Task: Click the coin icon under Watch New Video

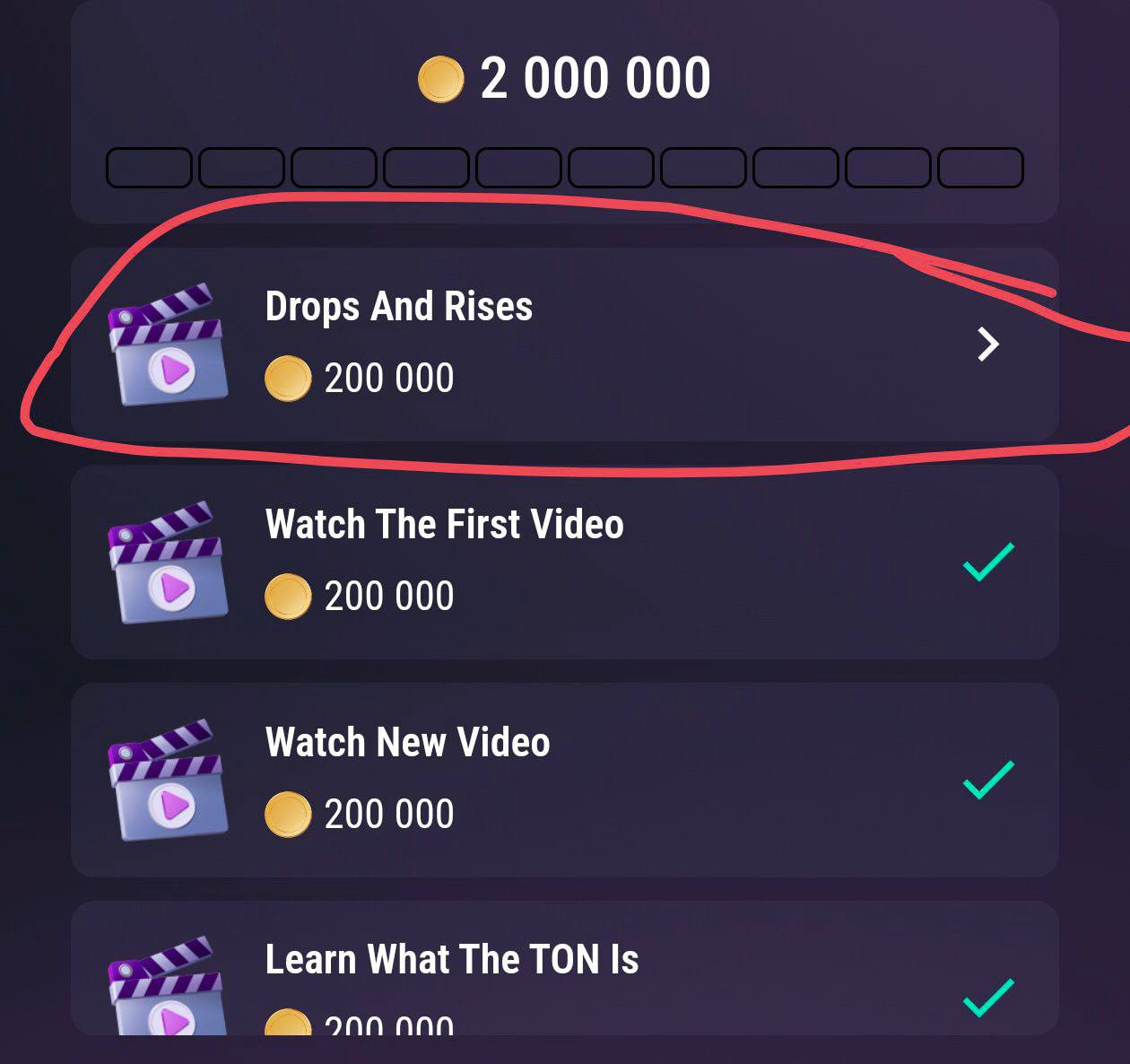Action: [288, 815]
